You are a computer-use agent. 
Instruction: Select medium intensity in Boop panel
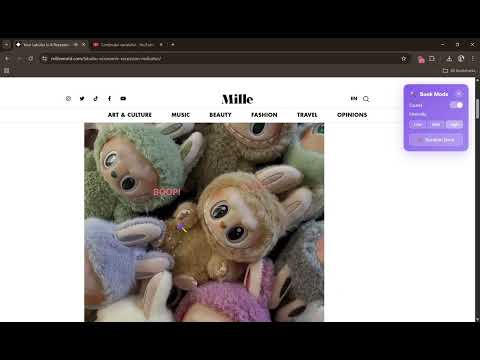[x=436, y=124]
